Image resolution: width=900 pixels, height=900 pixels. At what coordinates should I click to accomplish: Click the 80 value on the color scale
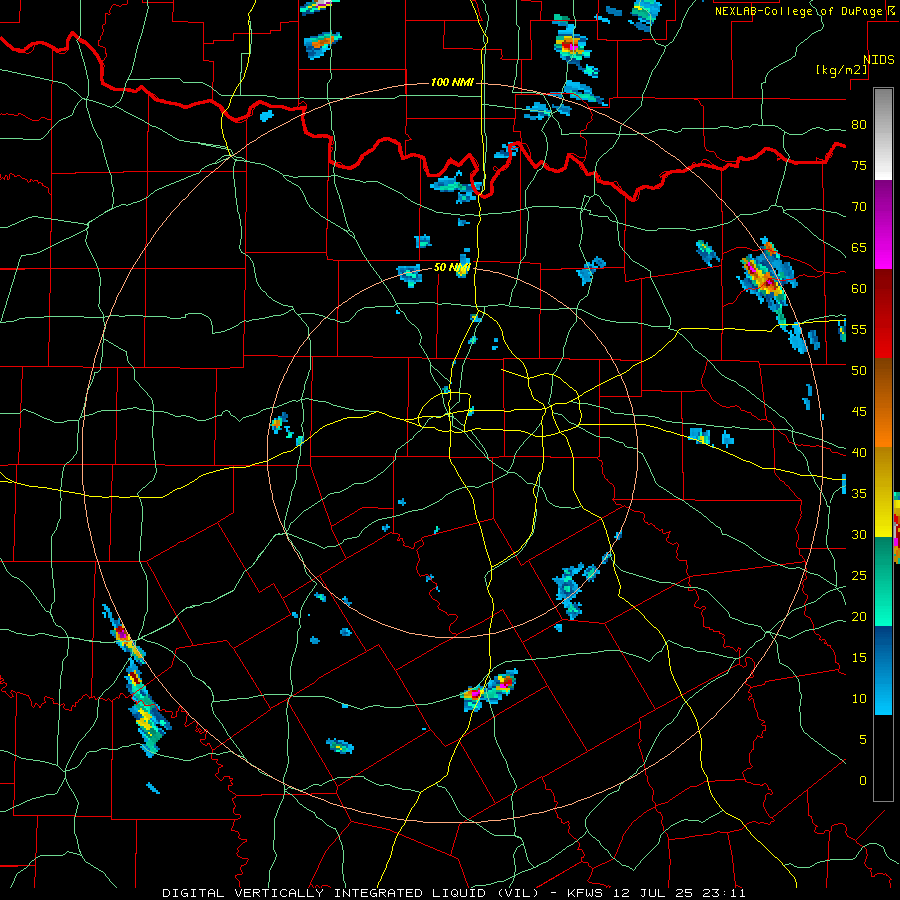(859, 125)
